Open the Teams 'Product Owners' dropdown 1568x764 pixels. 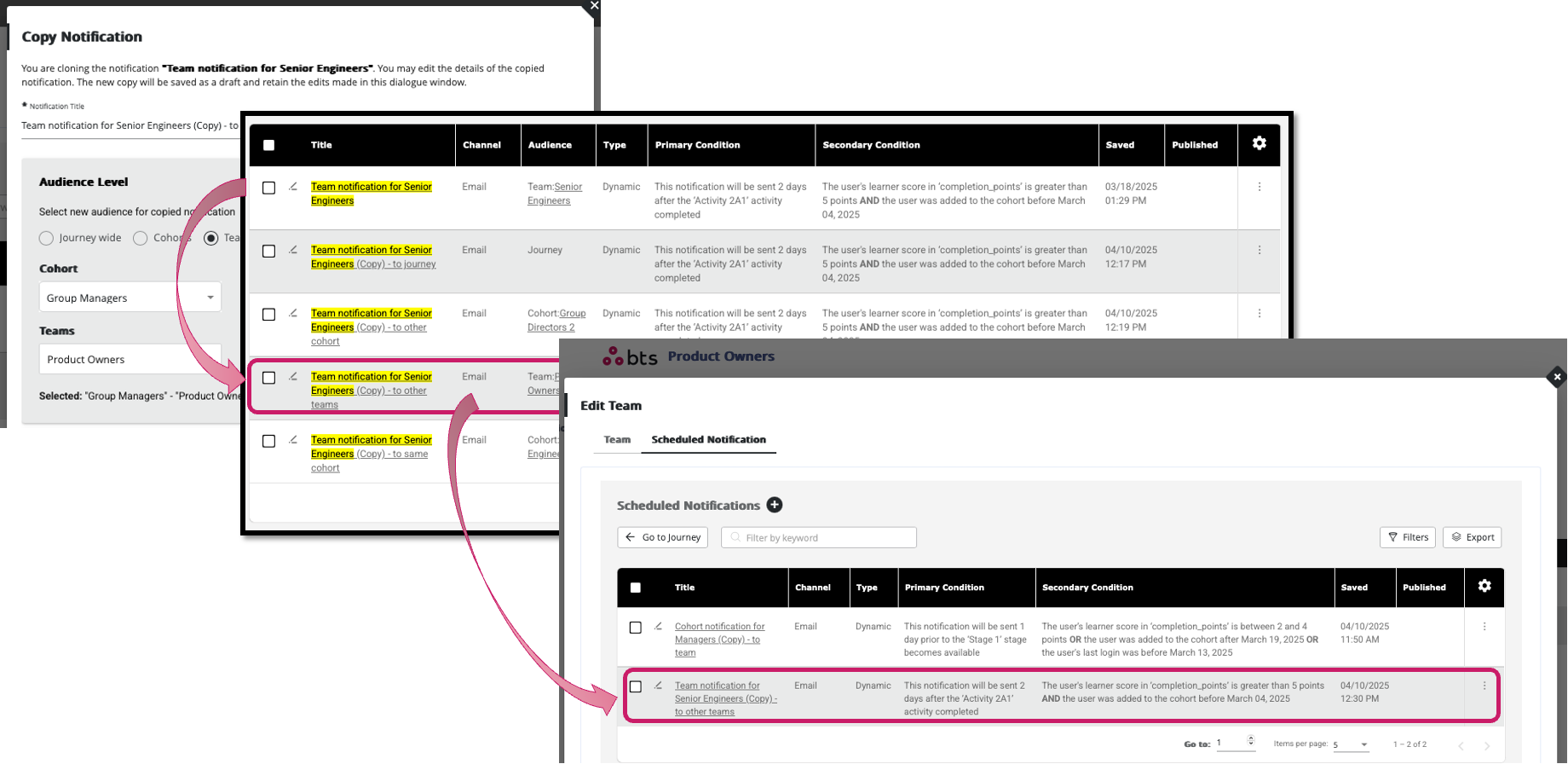pyautogui.click(x=130, y=359)
